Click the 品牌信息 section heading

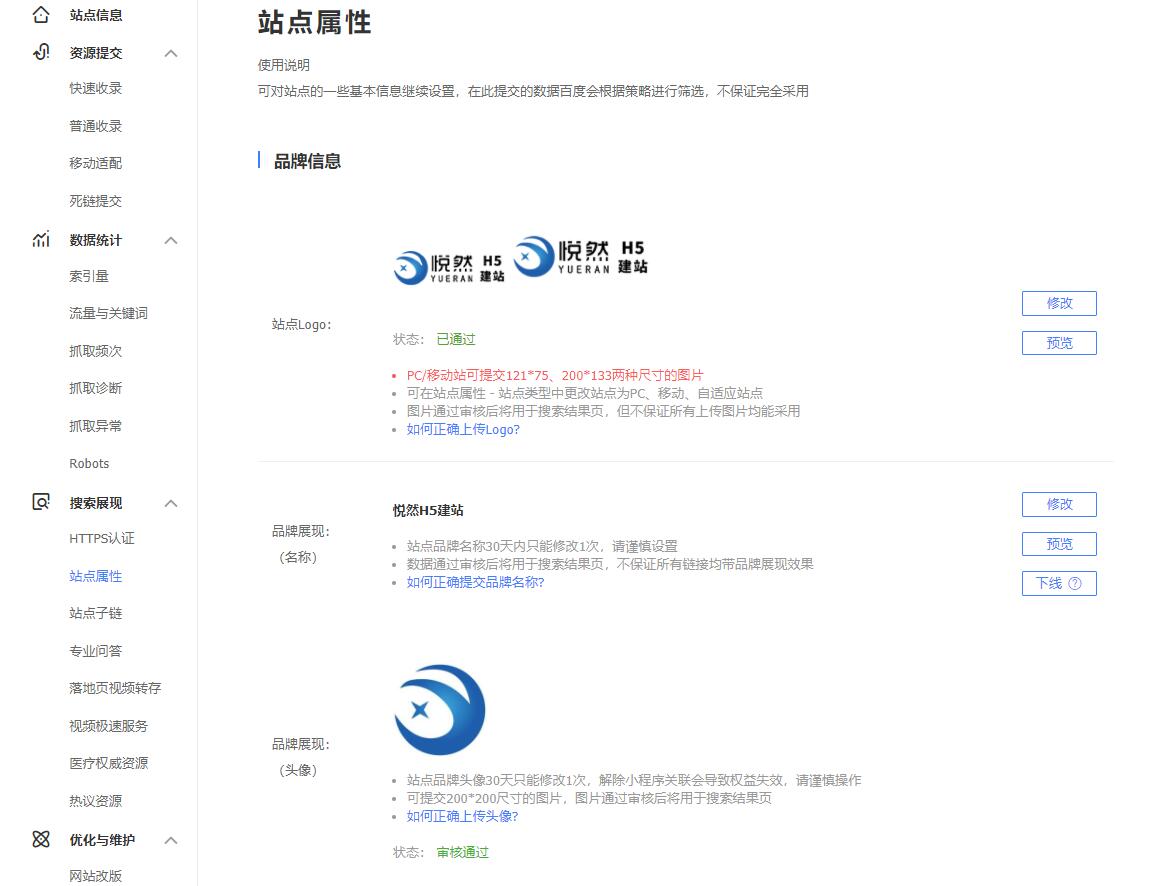pos(307,161)
